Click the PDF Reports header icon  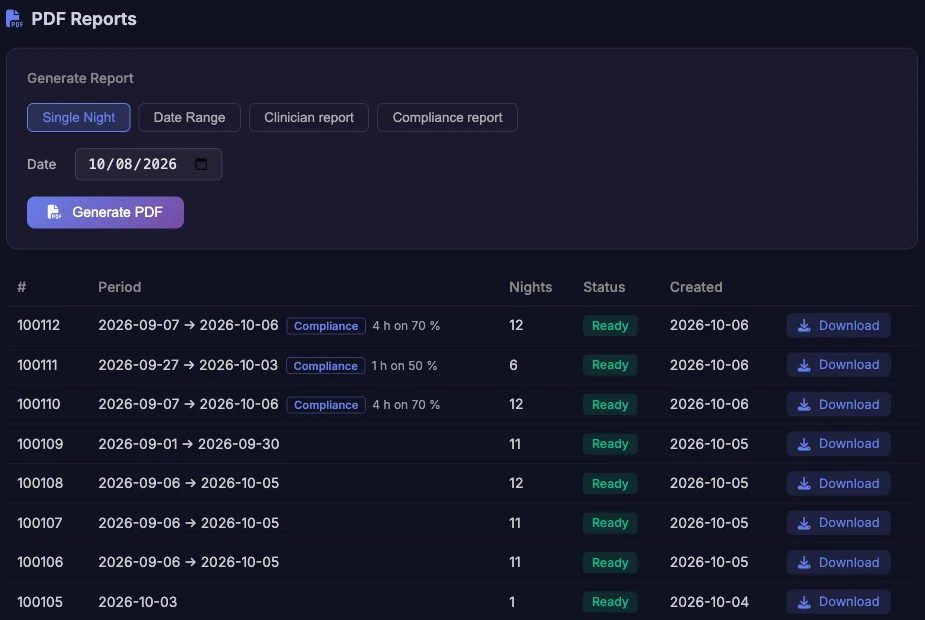14,19
